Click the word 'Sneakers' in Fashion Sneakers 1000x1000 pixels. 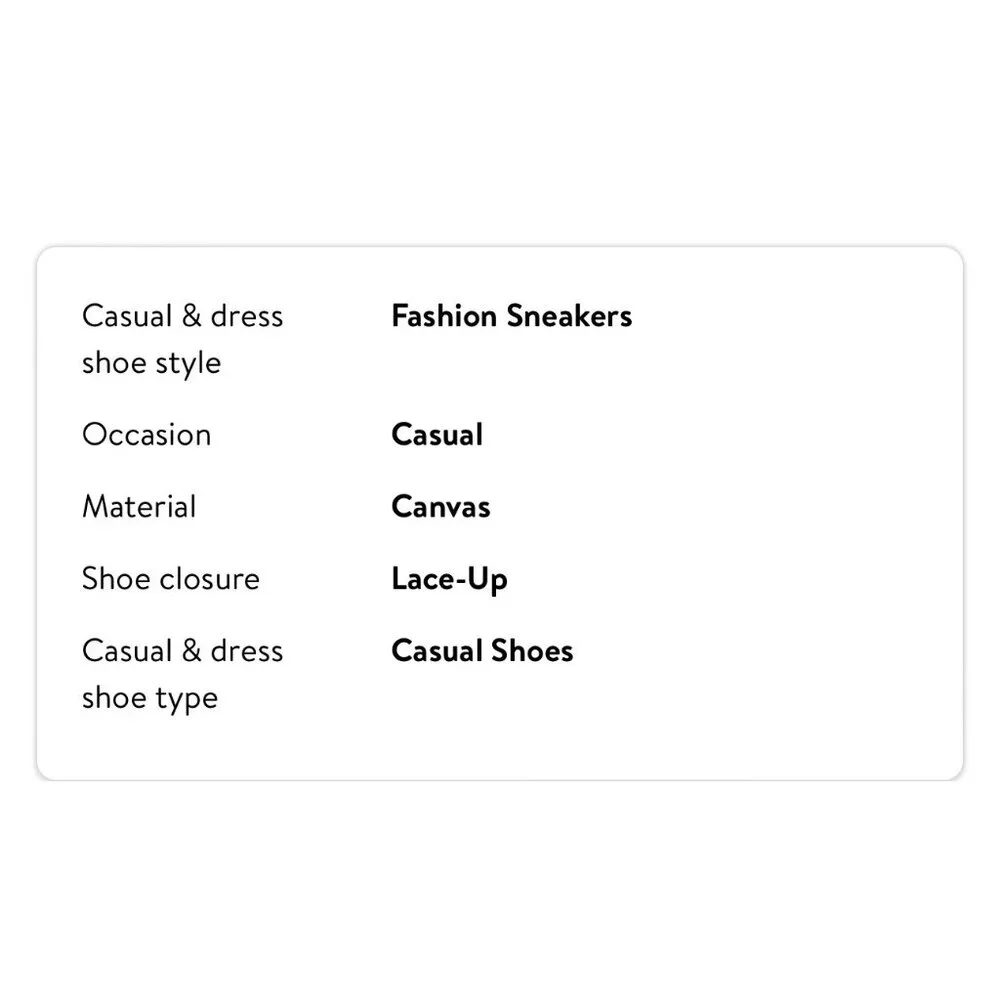[x=569, y=316]
